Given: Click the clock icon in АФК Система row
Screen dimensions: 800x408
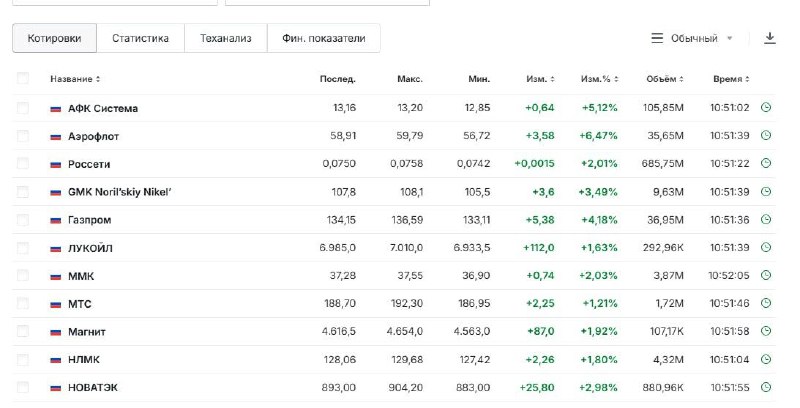Looking at the screenshot, I should pyautogui.click(x=765, y=108).
